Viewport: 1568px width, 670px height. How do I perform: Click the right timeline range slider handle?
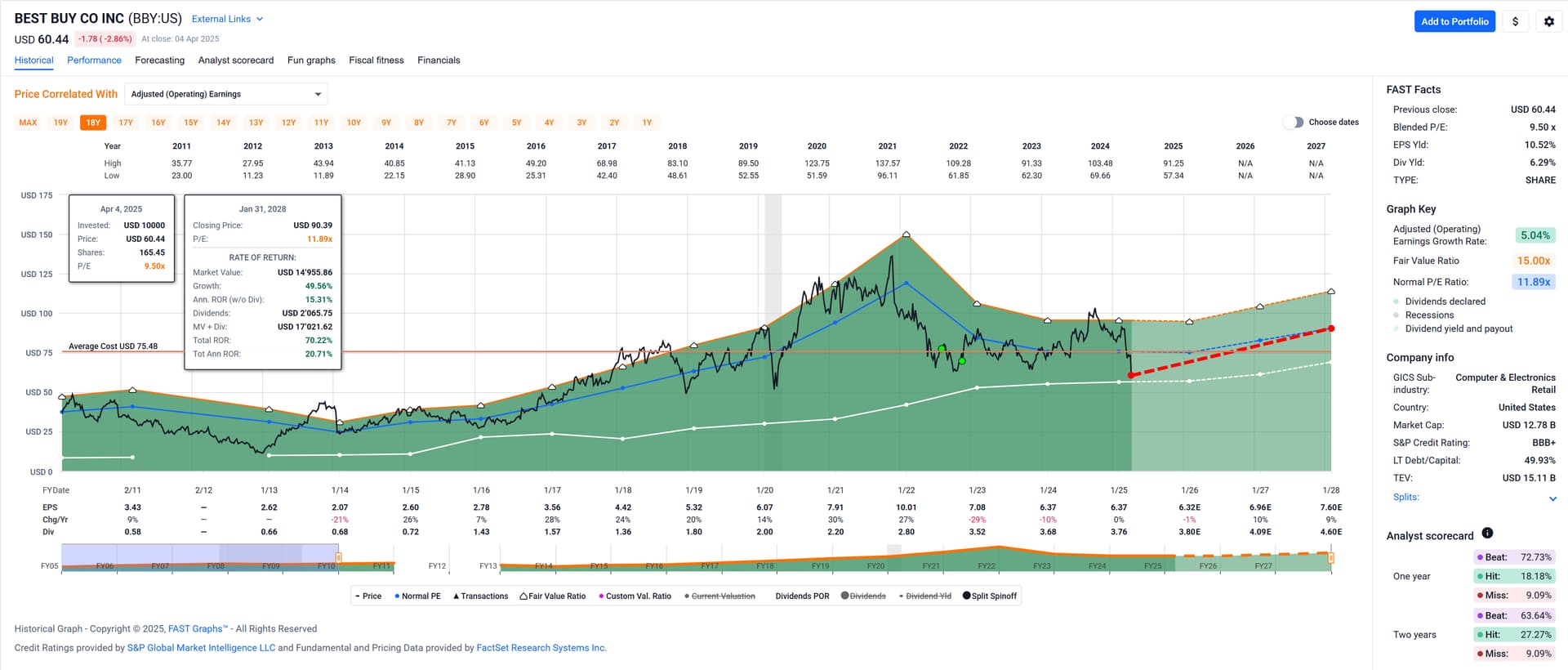click(x=1331, y=557)
